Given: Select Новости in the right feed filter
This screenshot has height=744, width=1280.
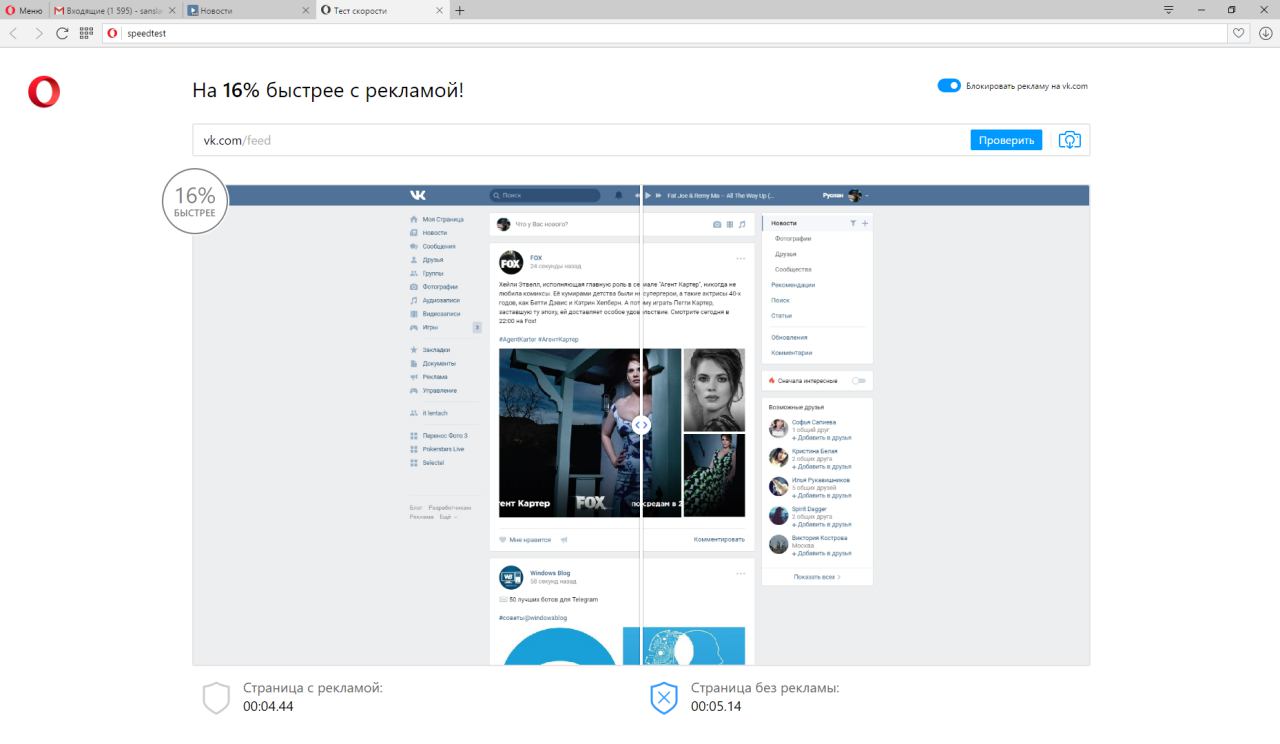Looking at the screenshot, I should click(784, 223).
